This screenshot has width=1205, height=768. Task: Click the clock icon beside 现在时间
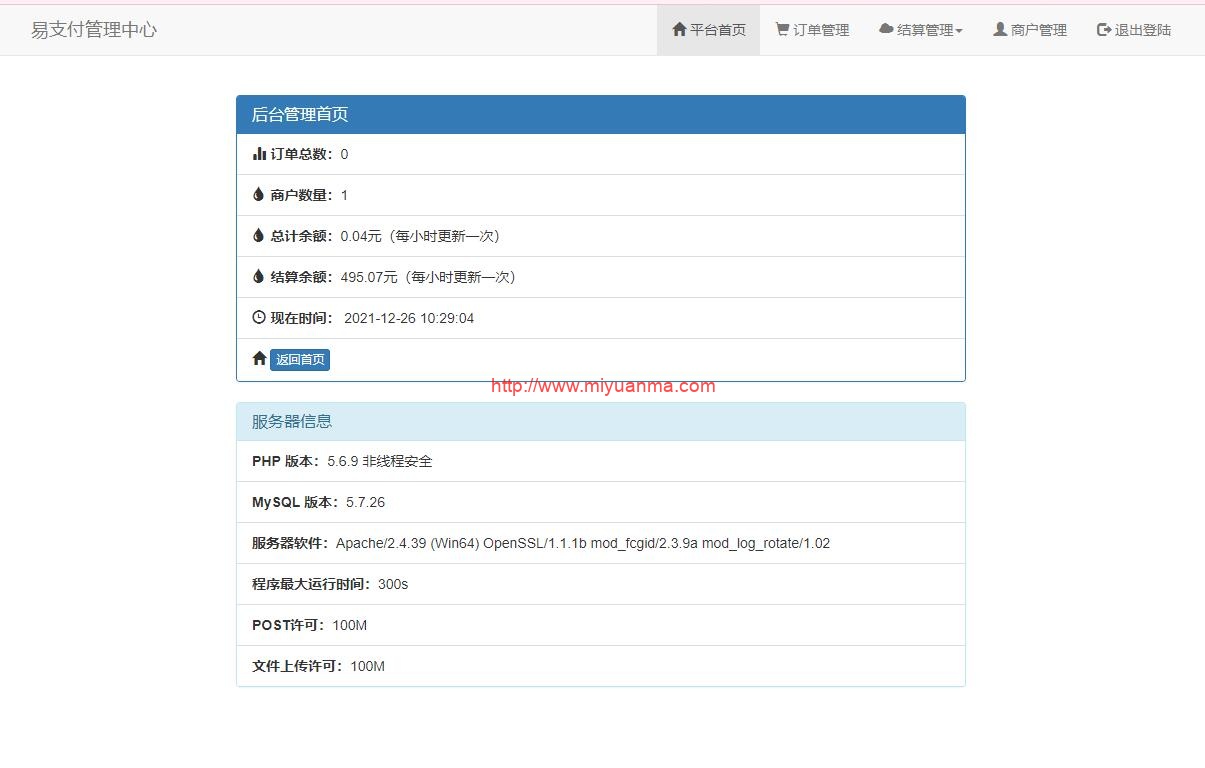(x=259, y=317)
